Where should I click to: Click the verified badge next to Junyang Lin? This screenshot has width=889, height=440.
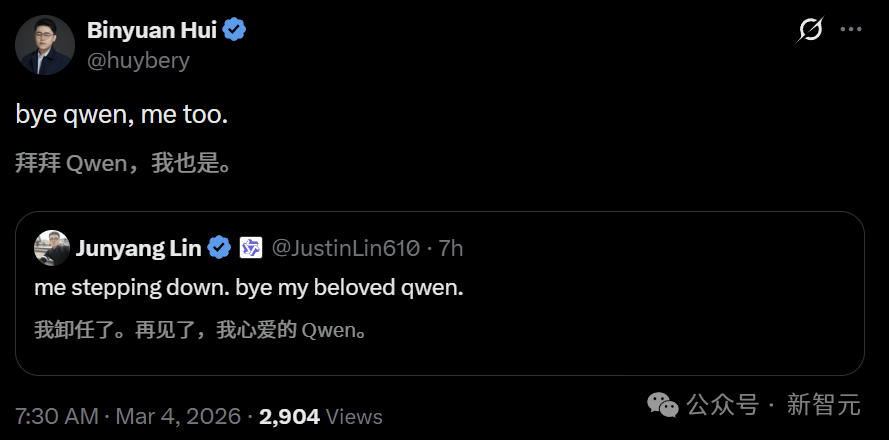pyautogui.click(x=220, y=248)
